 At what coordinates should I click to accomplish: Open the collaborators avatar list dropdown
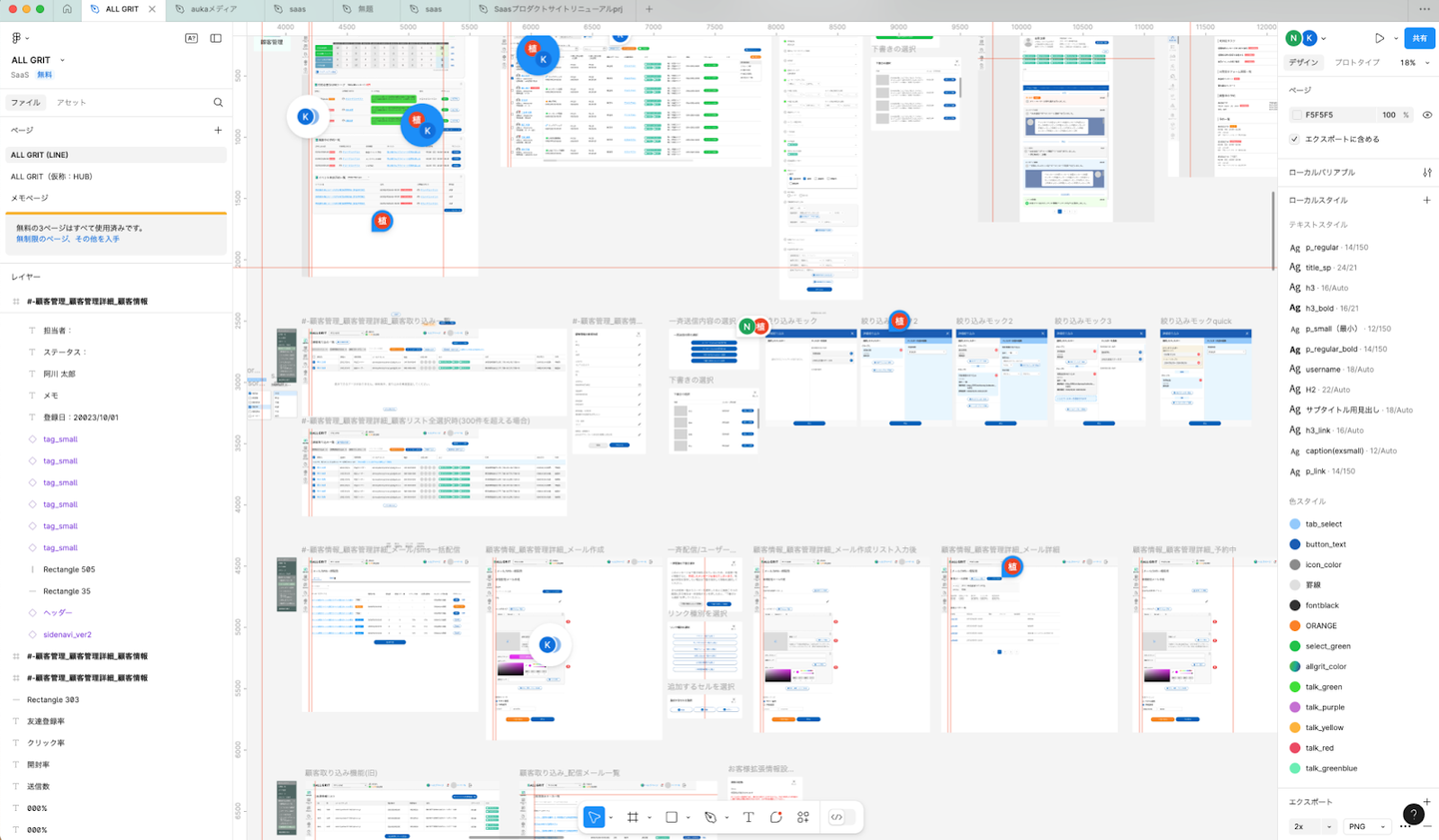coord(1324,39)
